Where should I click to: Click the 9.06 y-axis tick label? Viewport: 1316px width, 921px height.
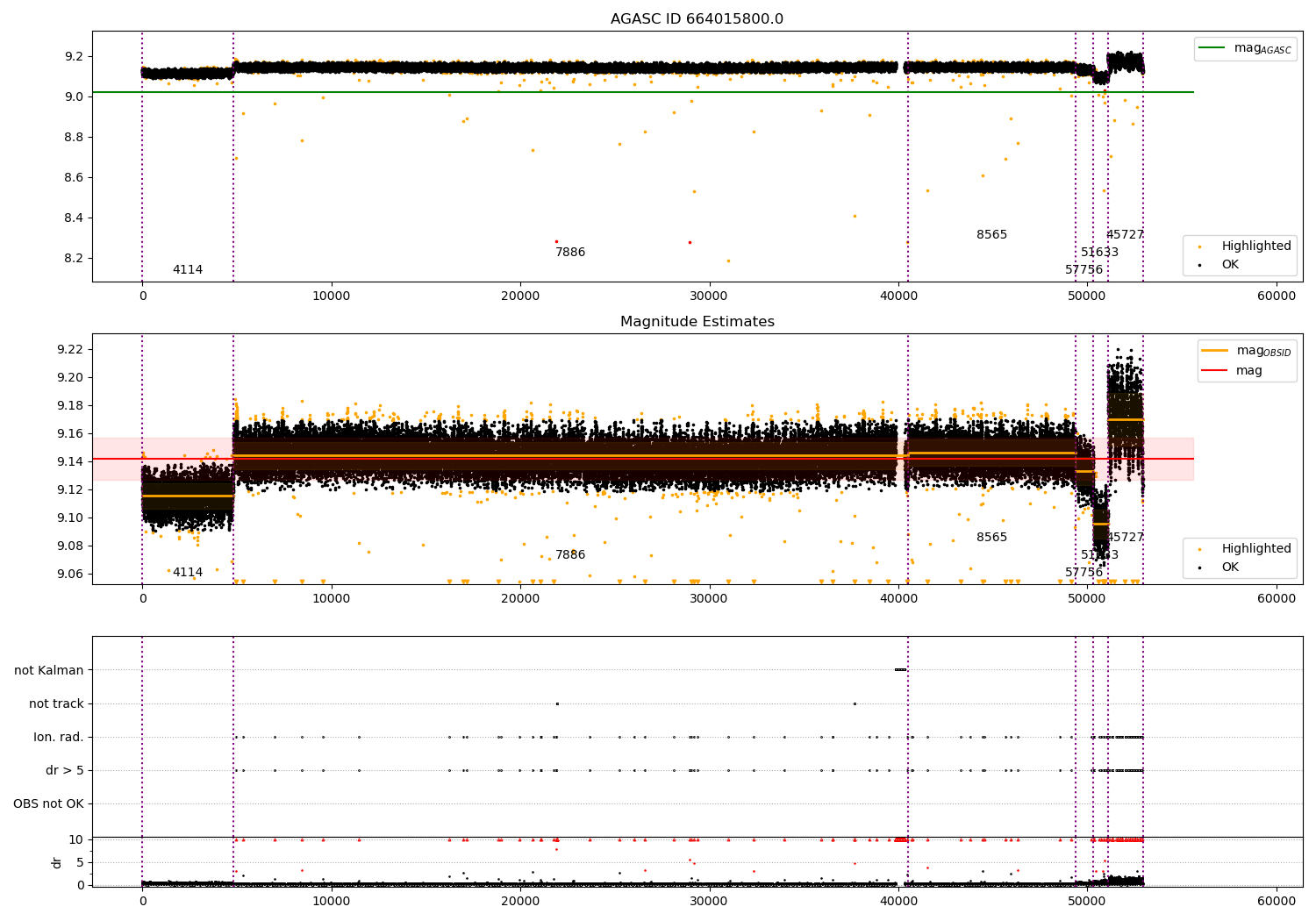pos(71,574)
